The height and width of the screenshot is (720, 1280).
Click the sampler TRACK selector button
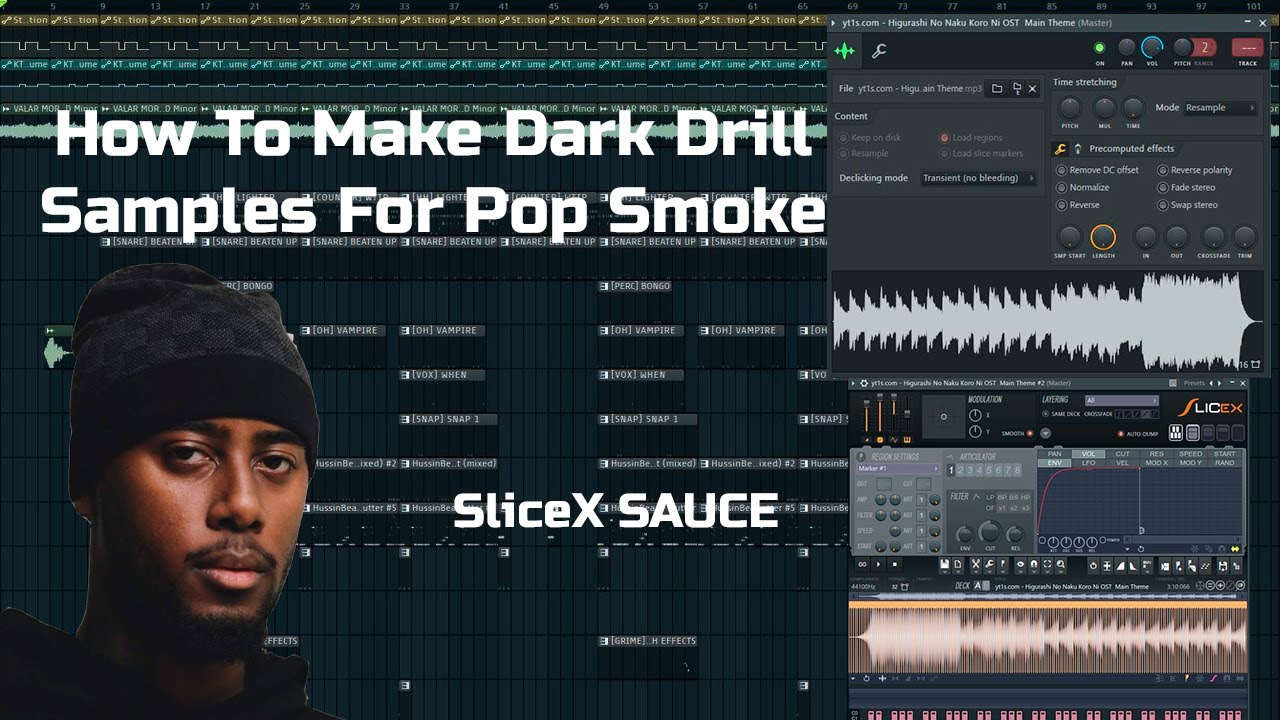[1247, 47]
